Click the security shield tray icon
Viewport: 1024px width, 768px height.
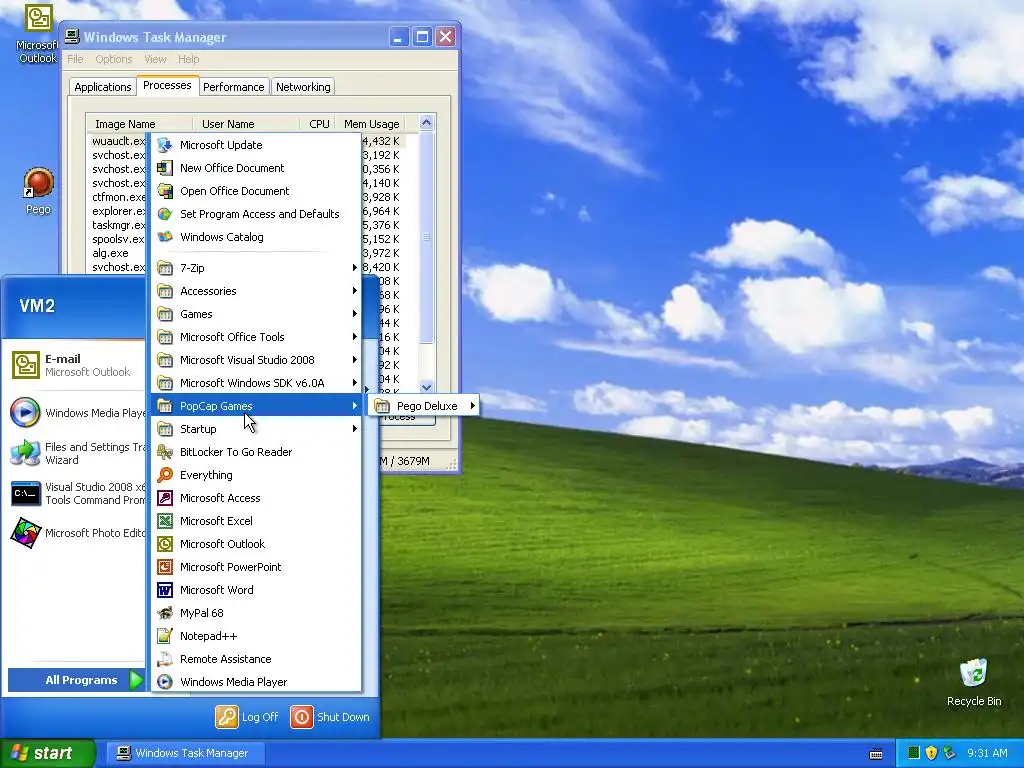click(x=931, y=753)
